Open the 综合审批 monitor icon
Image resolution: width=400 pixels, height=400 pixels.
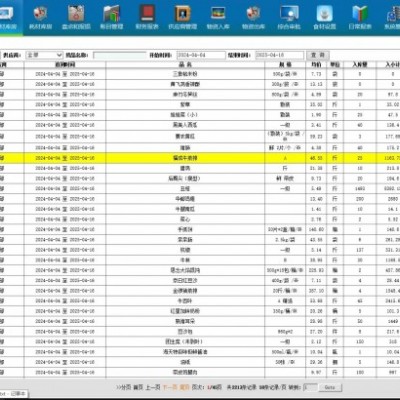[289, 17]
